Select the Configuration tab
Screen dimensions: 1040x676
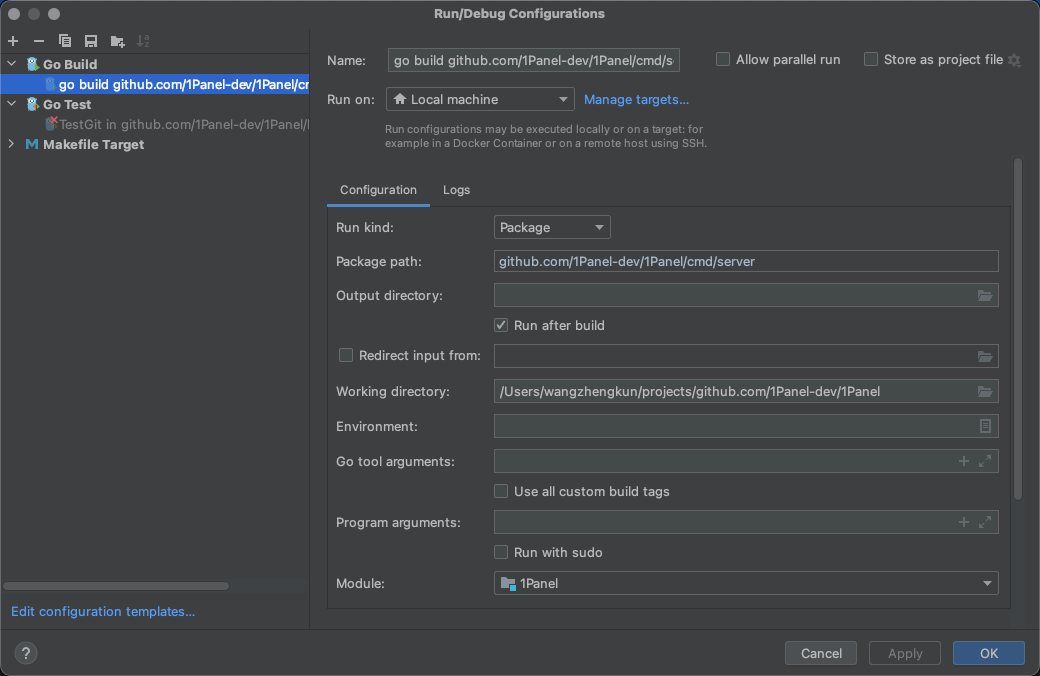point(378,190)
